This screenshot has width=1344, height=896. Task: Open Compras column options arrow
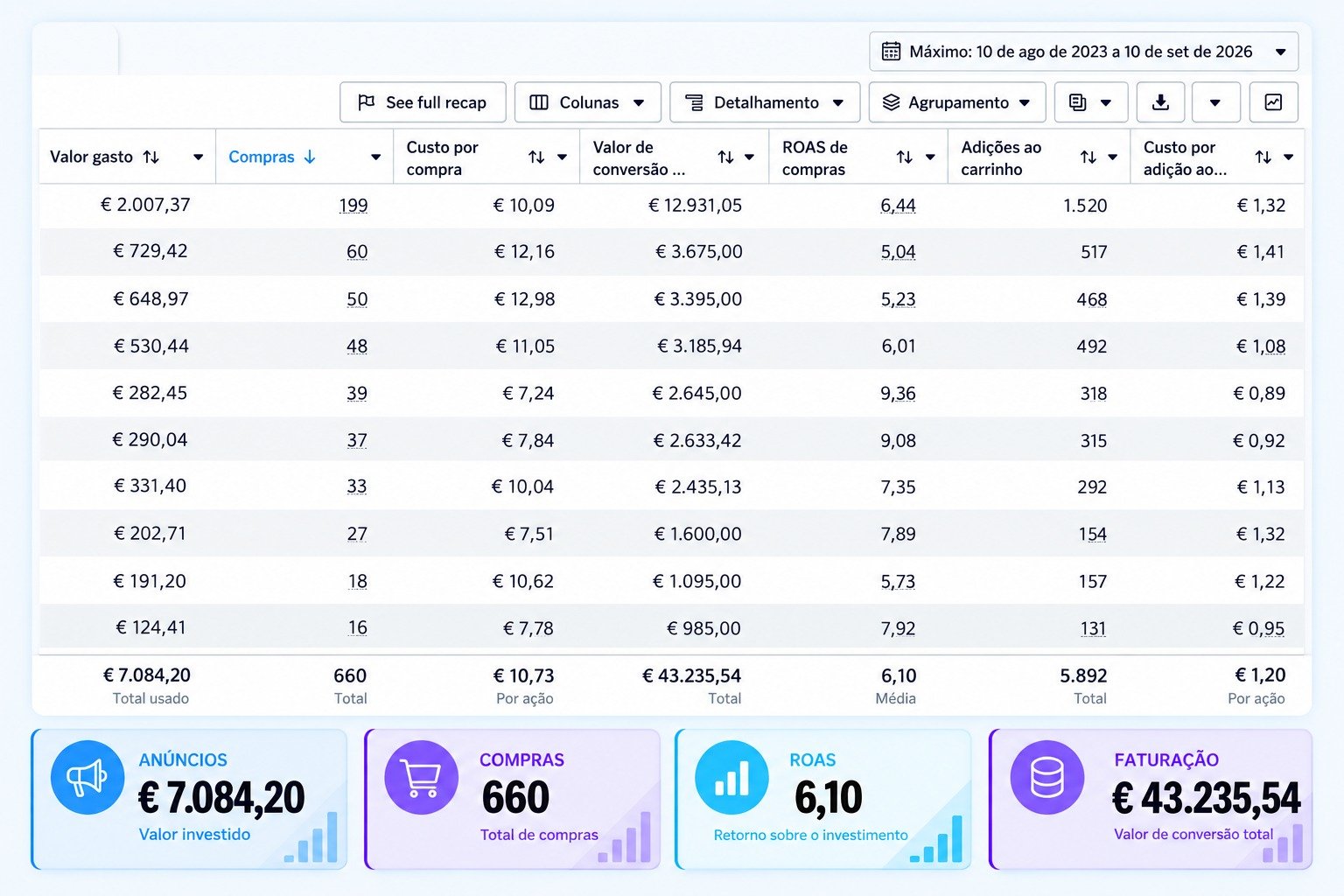click(375, 157)
